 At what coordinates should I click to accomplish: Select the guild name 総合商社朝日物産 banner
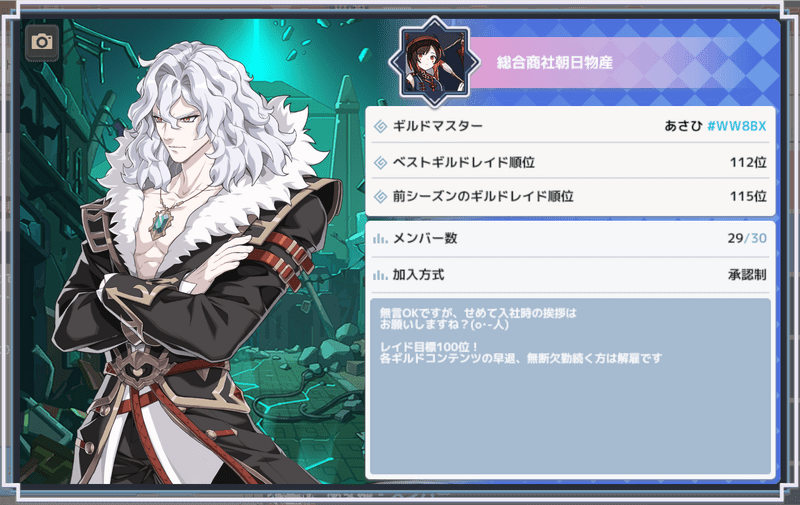555,63
